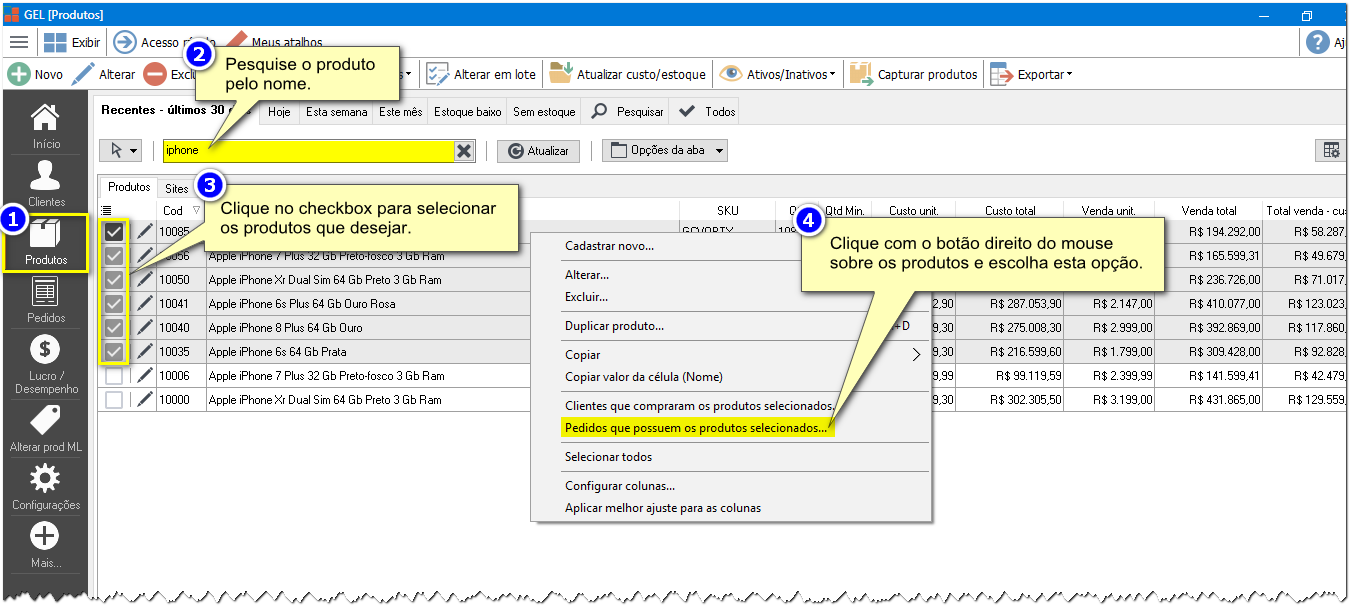Select the Produtos sub-tab
Screen dimensions: 1350x612
click(129, 187)
